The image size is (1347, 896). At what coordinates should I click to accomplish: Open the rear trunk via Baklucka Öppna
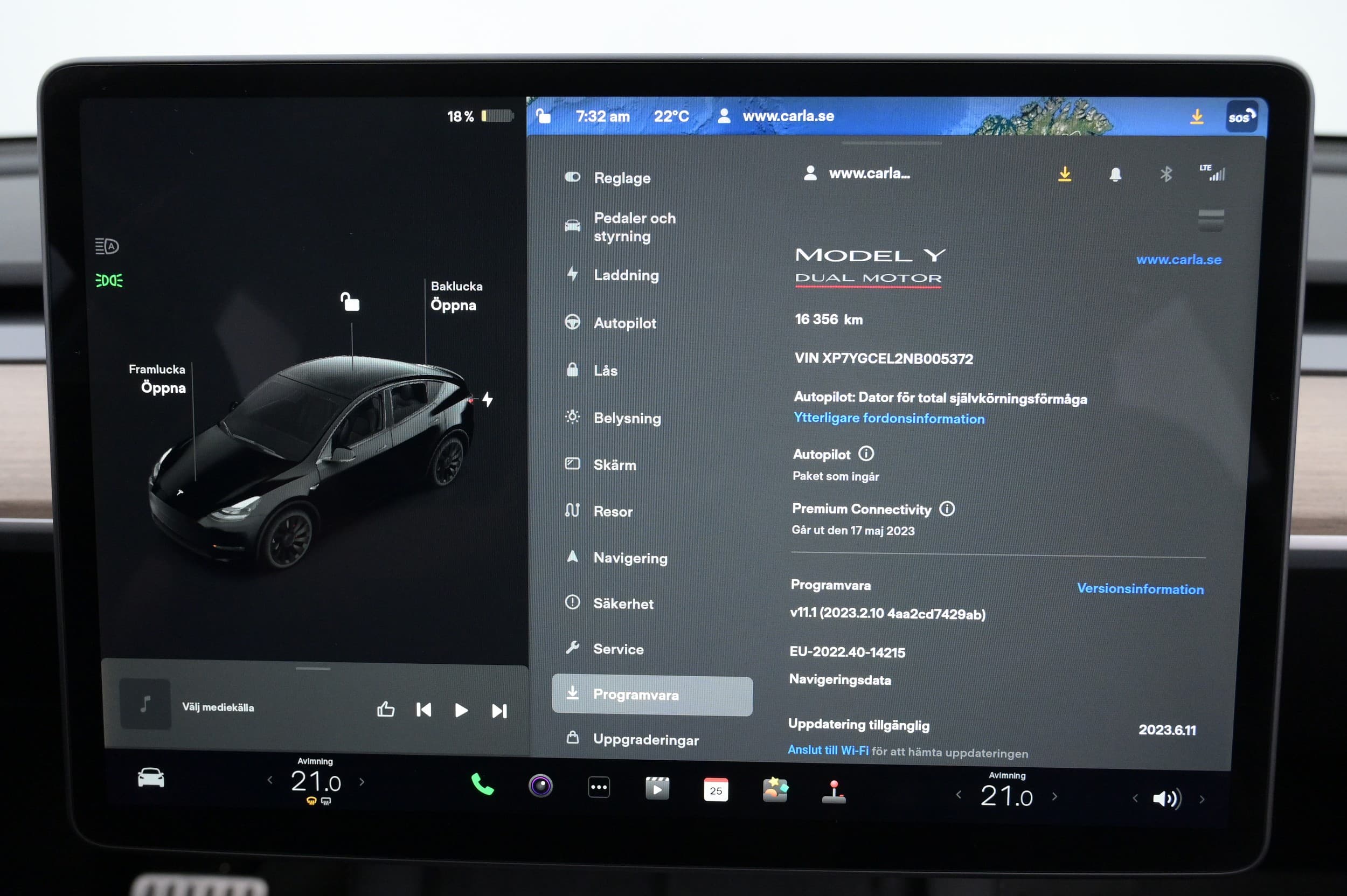tap(456, 296)
